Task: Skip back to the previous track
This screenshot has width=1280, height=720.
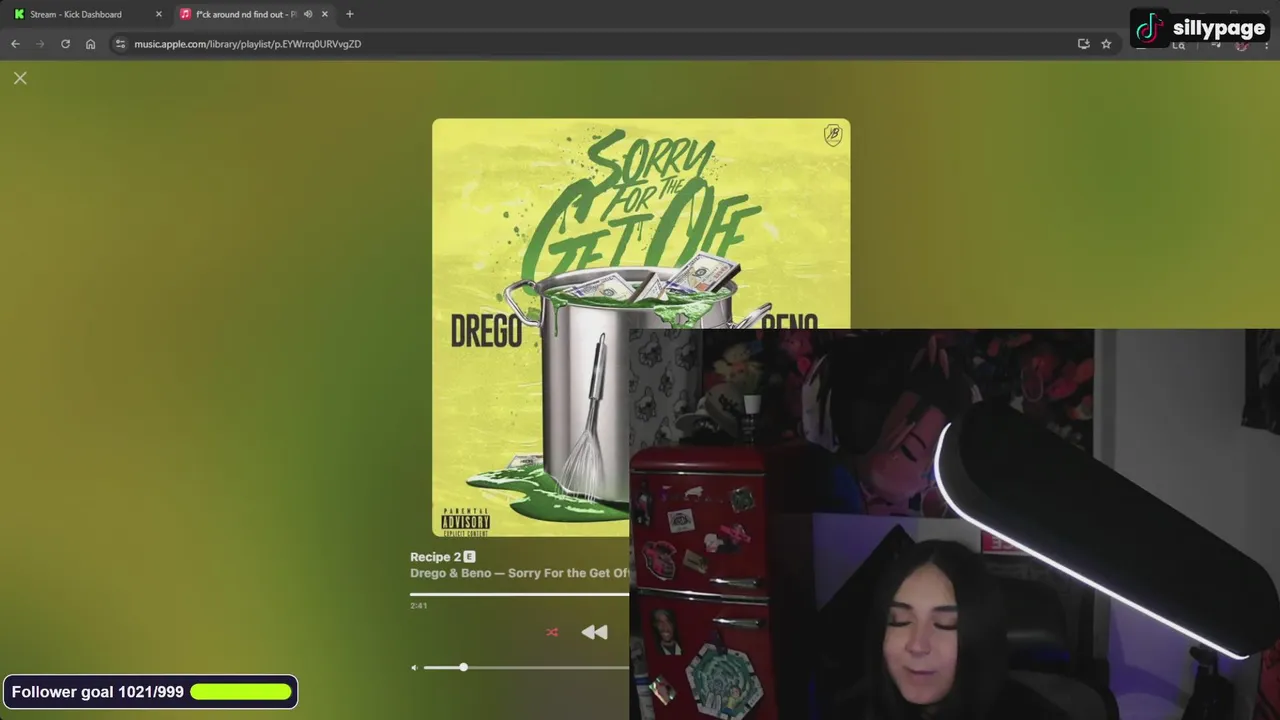Action: tap(594, 632)
